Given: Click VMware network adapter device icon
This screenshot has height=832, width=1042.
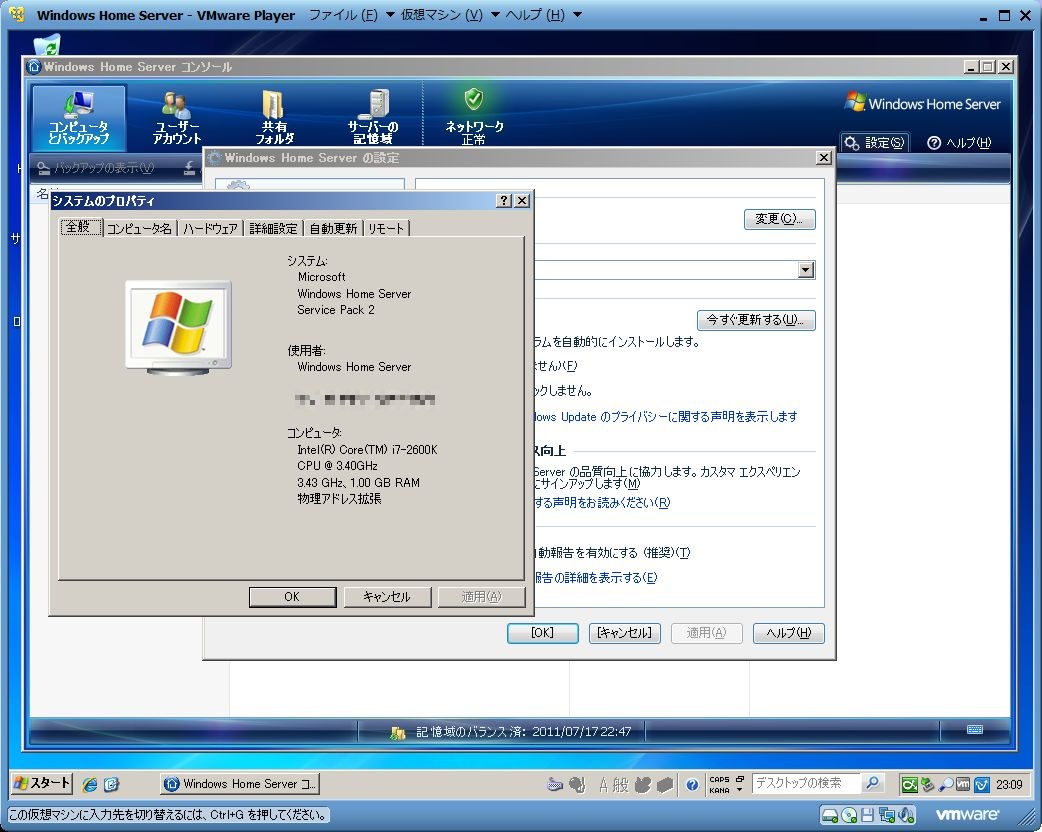Looking at the screenshot, I should pyautogui.click(x=887, y=815).
